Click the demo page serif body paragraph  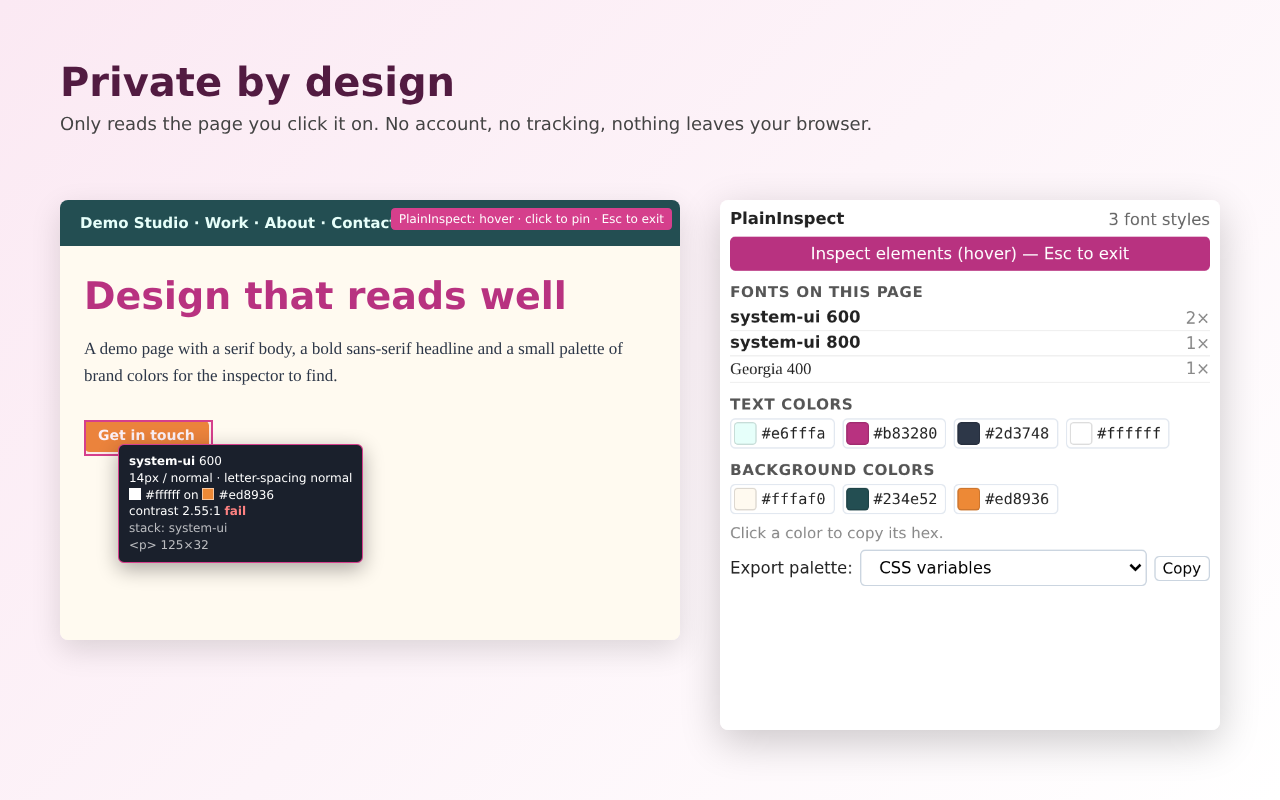coord(354,362)
